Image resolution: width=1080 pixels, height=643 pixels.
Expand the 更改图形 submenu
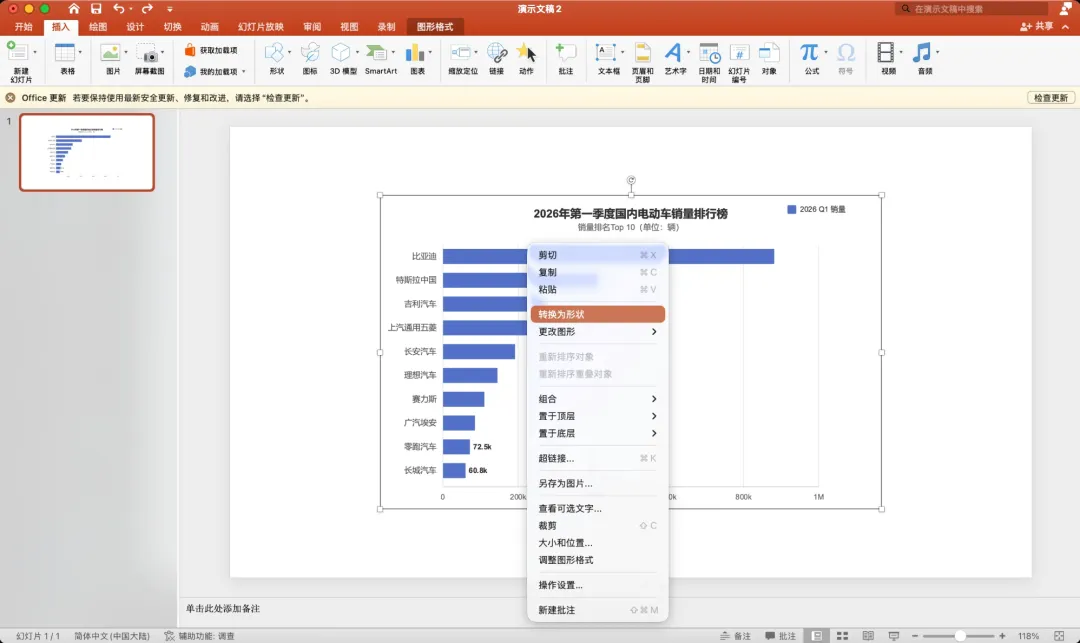597,332
